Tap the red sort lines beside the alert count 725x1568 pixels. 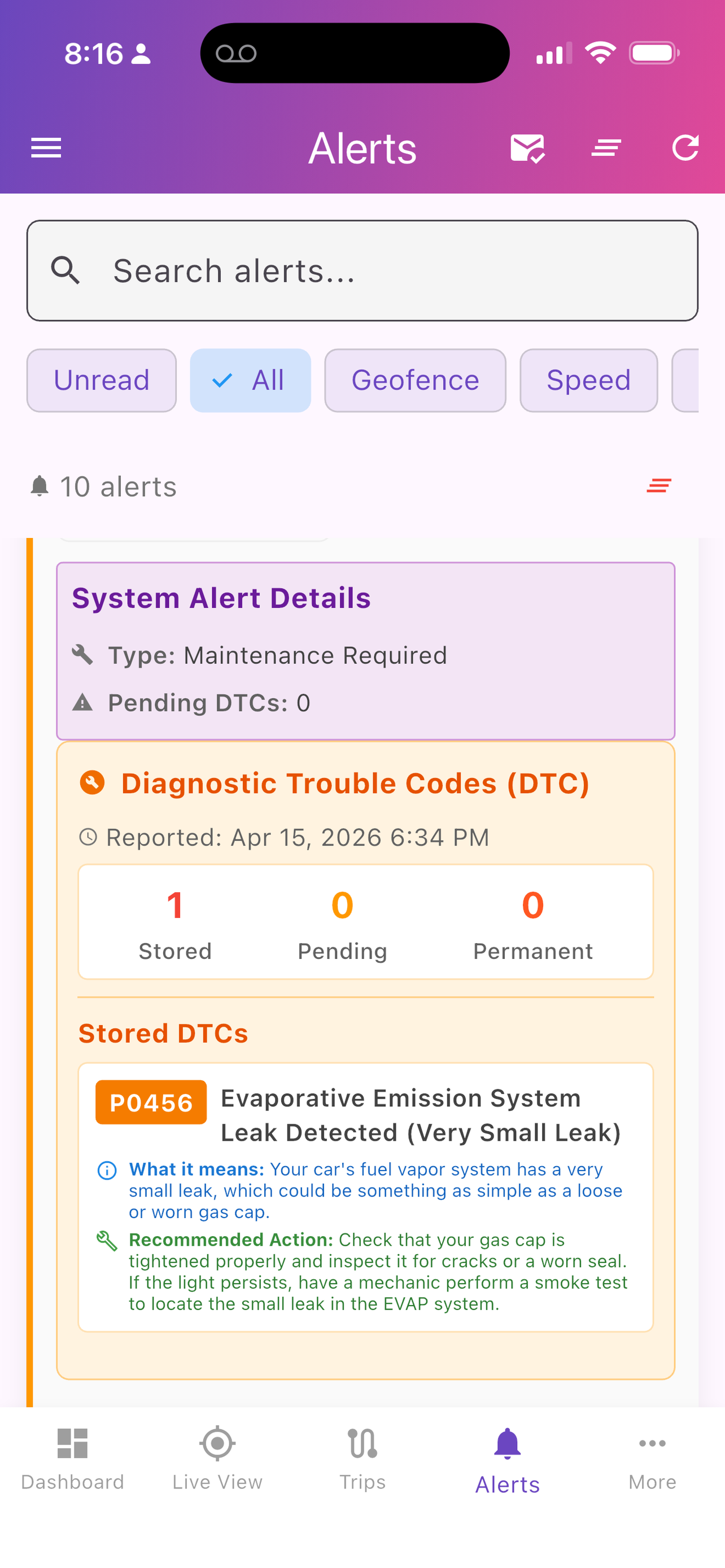[658, 486]
